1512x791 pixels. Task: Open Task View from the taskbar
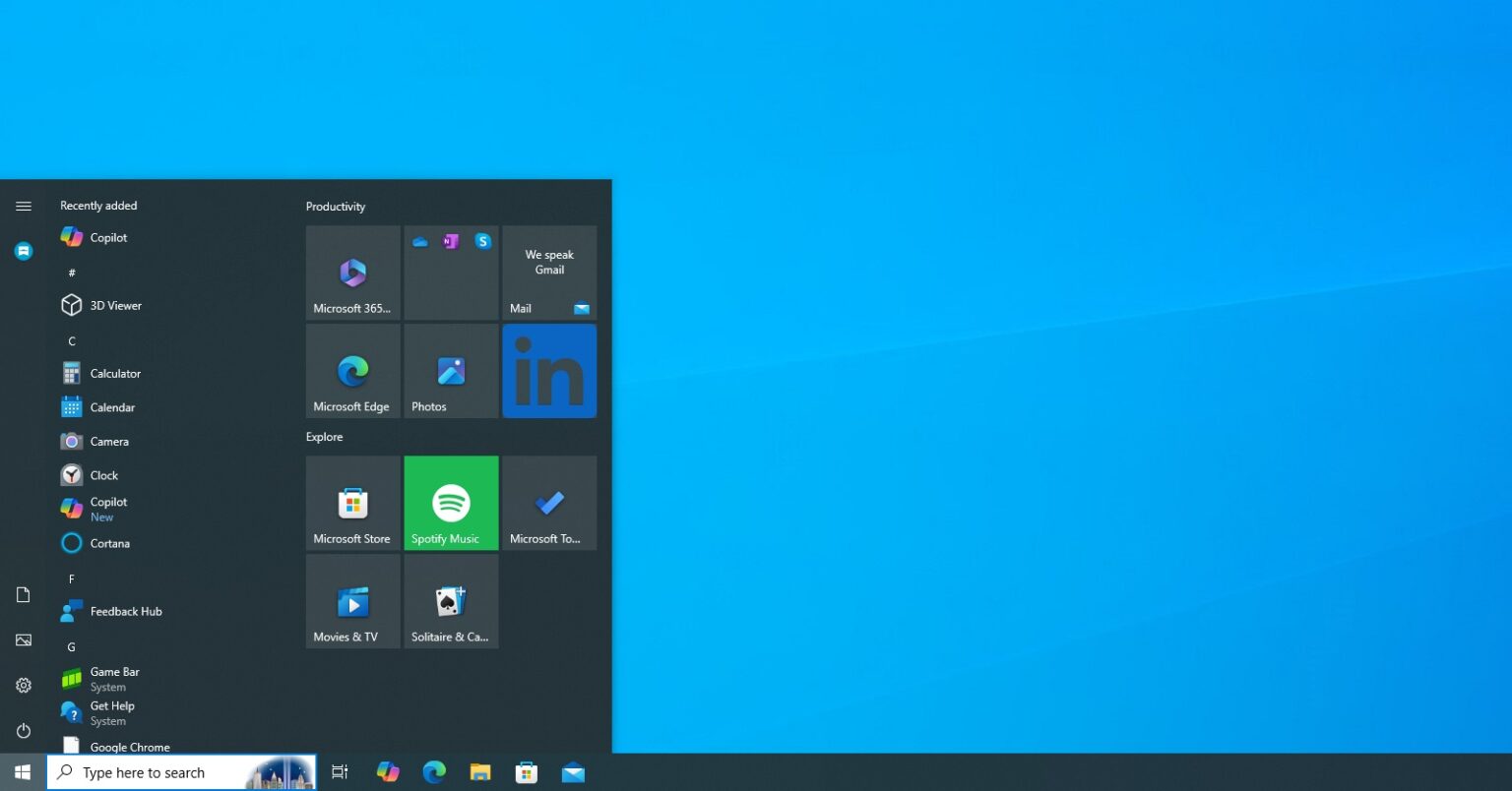click(339, 771)
